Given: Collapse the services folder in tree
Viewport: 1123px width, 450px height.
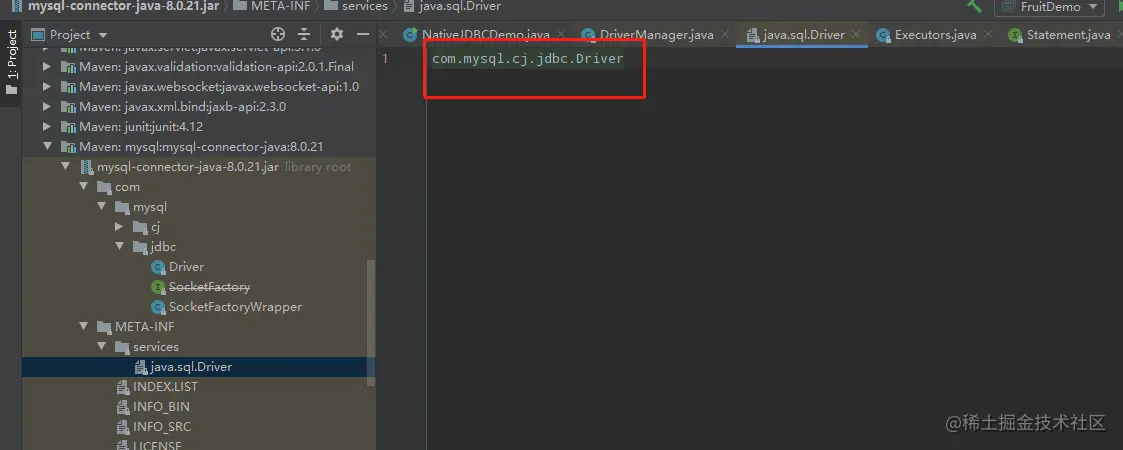Looking at the screenshot, I should coord(102,347).
